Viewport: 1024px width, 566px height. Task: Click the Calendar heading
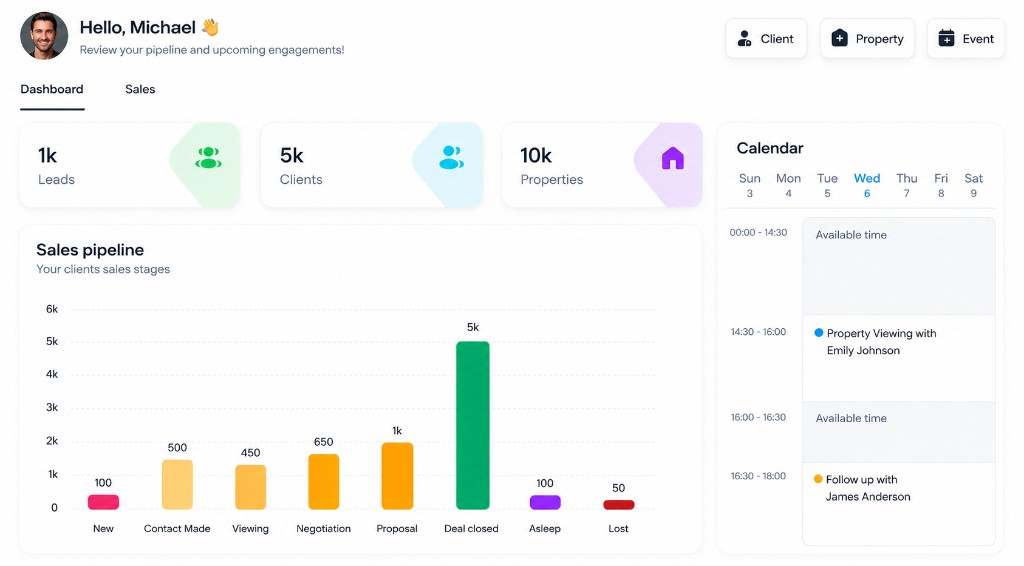pos(770,148)
